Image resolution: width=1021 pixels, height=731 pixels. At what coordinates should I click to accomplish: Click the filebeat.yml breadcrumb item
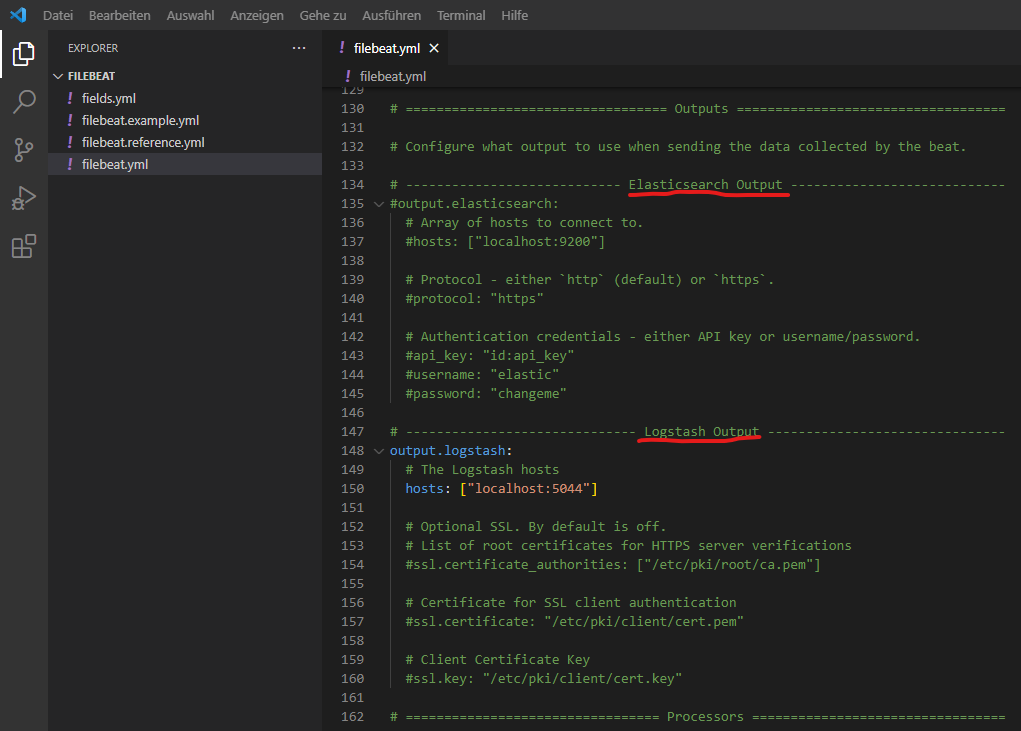point(392,76)
